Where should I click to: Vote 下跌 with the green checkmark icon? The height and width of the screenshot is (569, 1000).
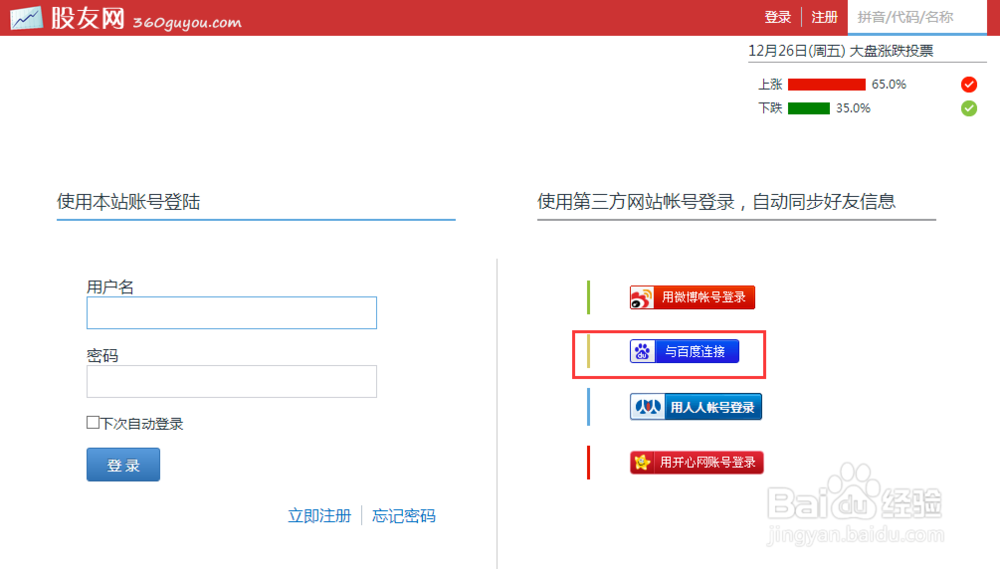[x=969, y=108]
